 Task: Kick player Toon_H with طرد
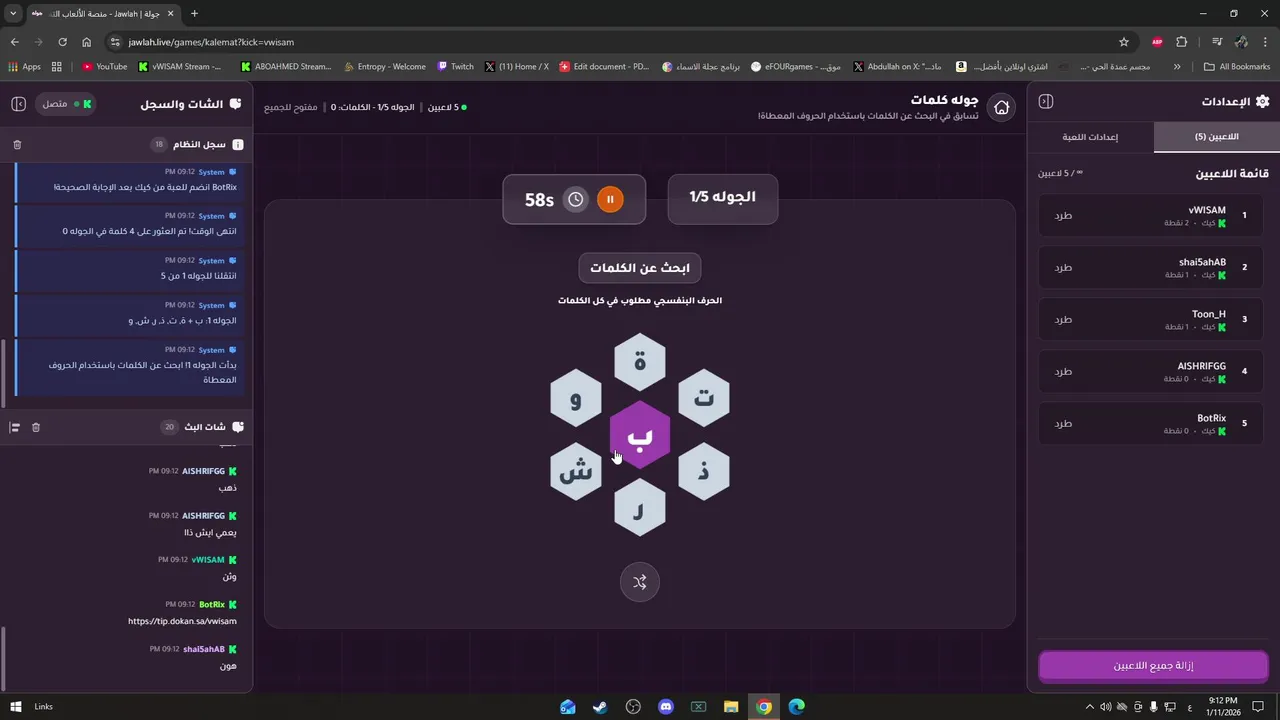(x=1063, y=319)
